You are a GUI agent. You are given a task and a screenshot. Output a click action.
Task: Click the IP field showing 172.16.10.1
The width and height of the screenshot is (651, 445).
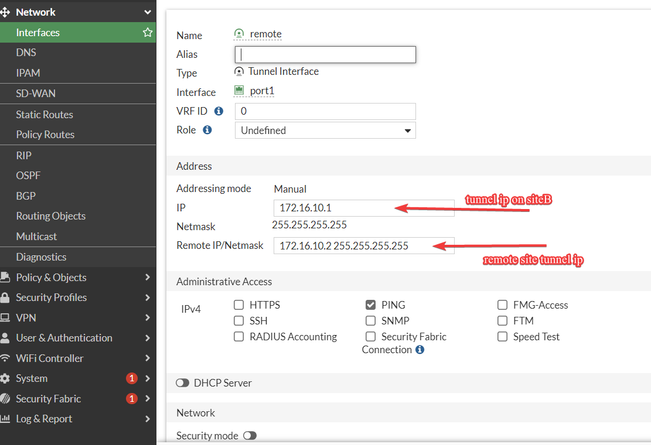[x=364, y=208]
